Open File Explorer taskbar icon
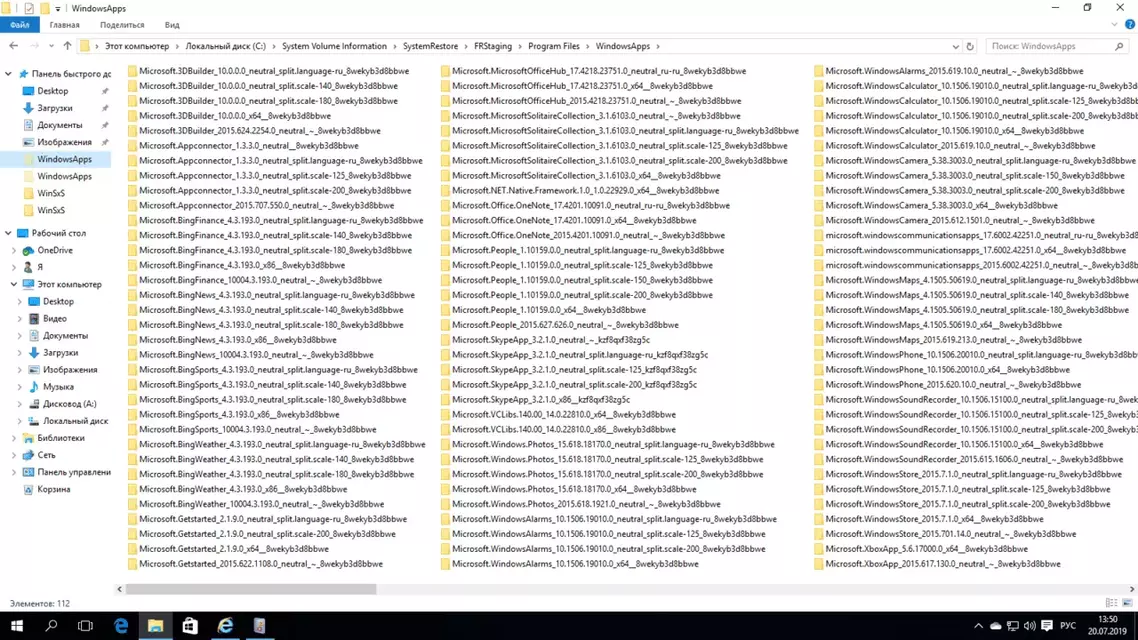This screenshot has height=640, width=1138. click(x=155, y=625)
